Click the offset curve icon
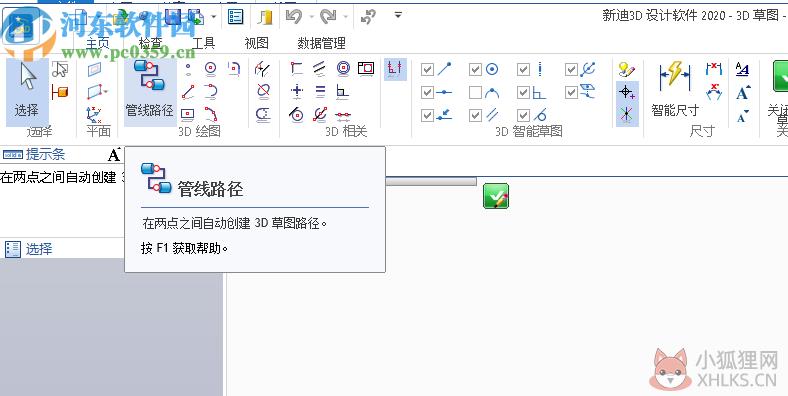 [x=263, y=115]
